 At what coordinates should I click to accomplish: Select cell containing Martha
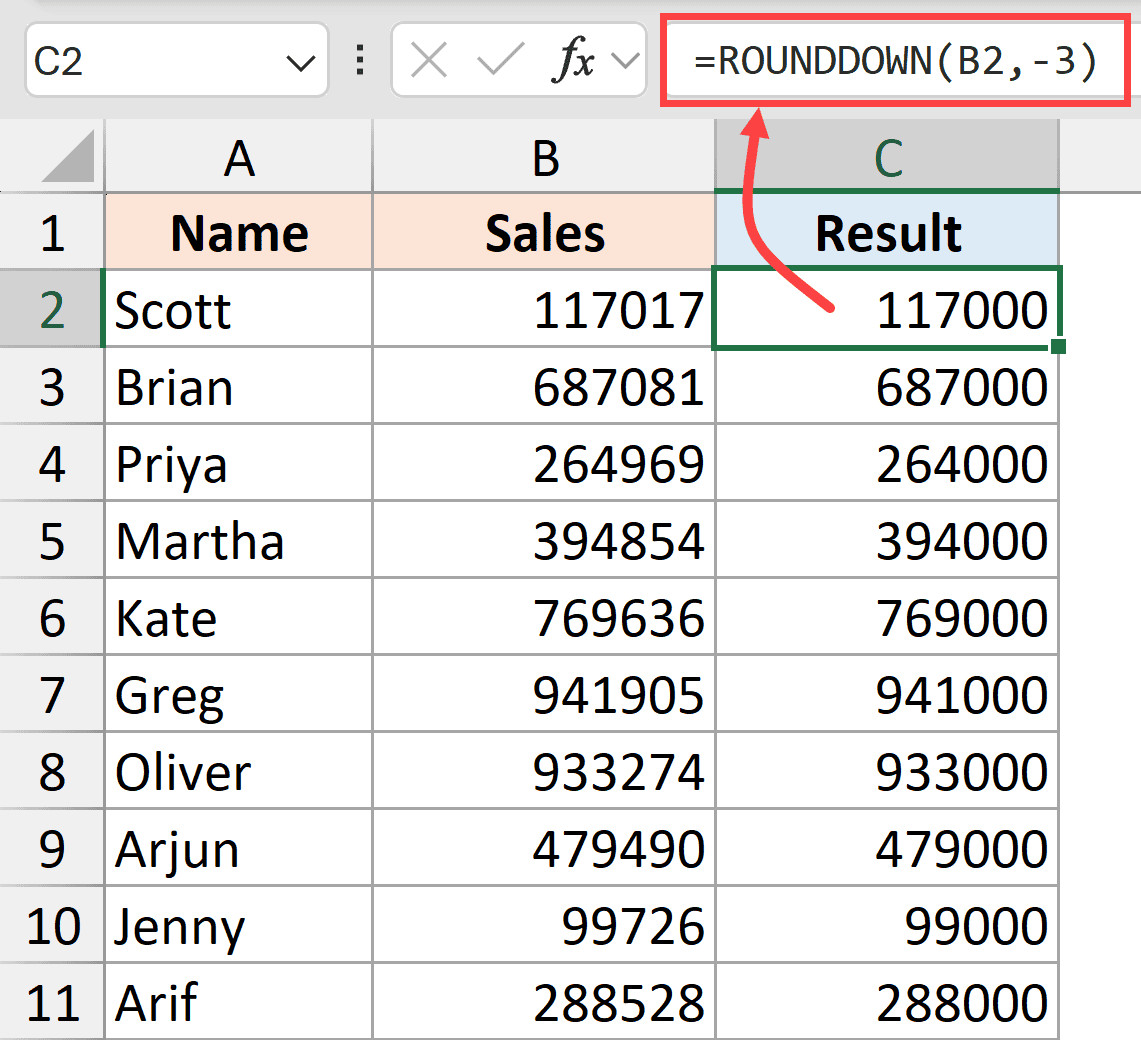(239, 541)
